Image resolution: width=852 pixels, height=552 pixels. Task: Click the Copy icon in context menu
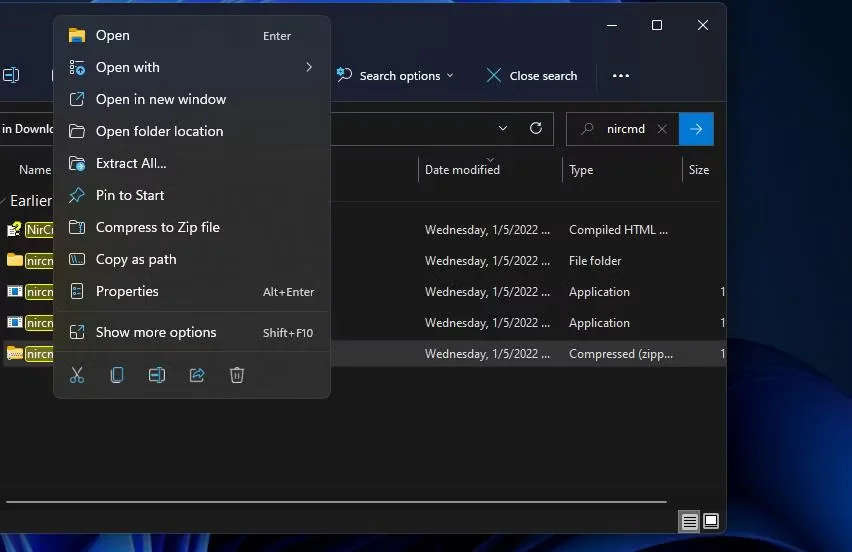[117, 375]
